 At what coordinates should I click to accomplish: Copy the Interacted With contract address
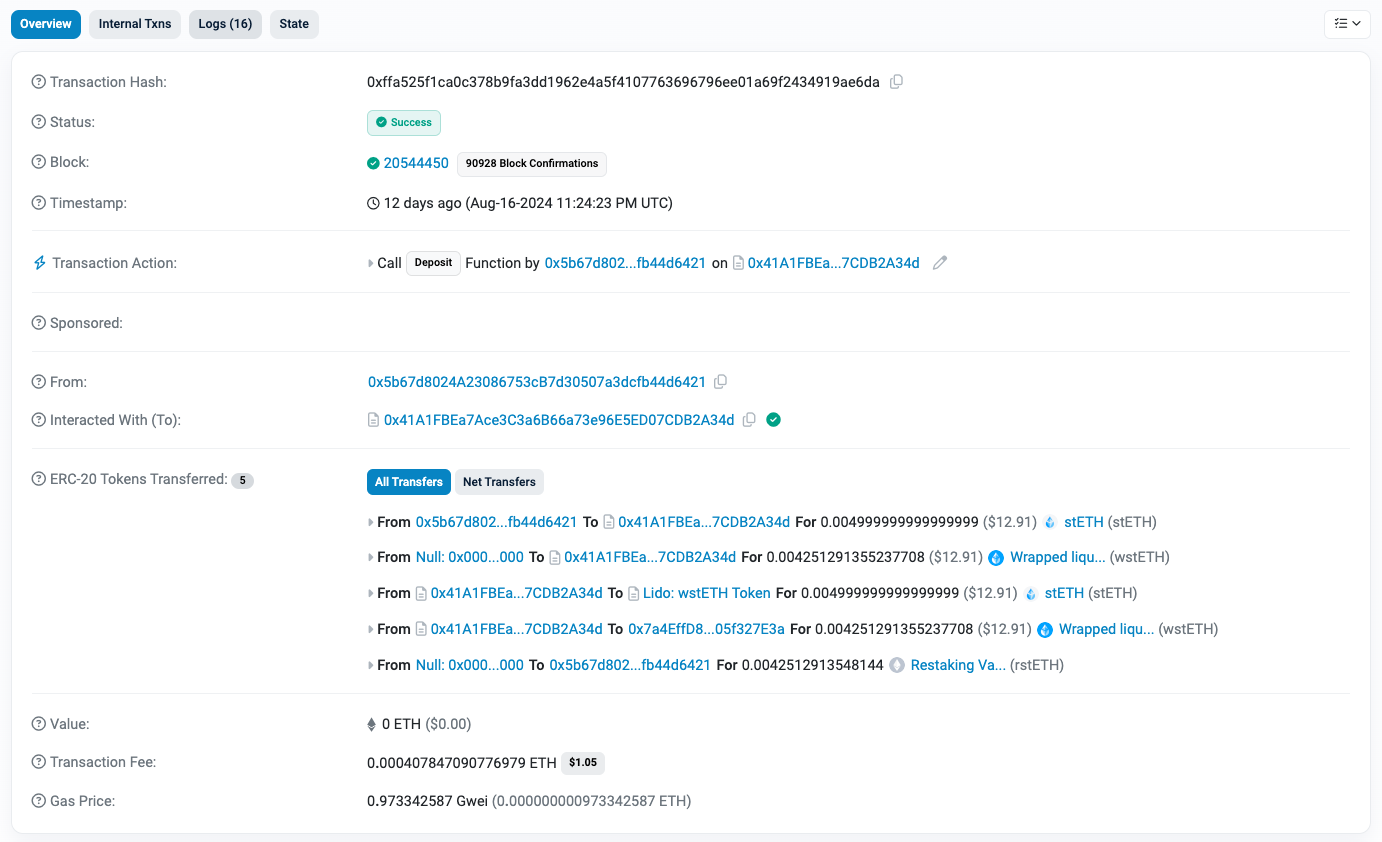click(x=749, y=420)
